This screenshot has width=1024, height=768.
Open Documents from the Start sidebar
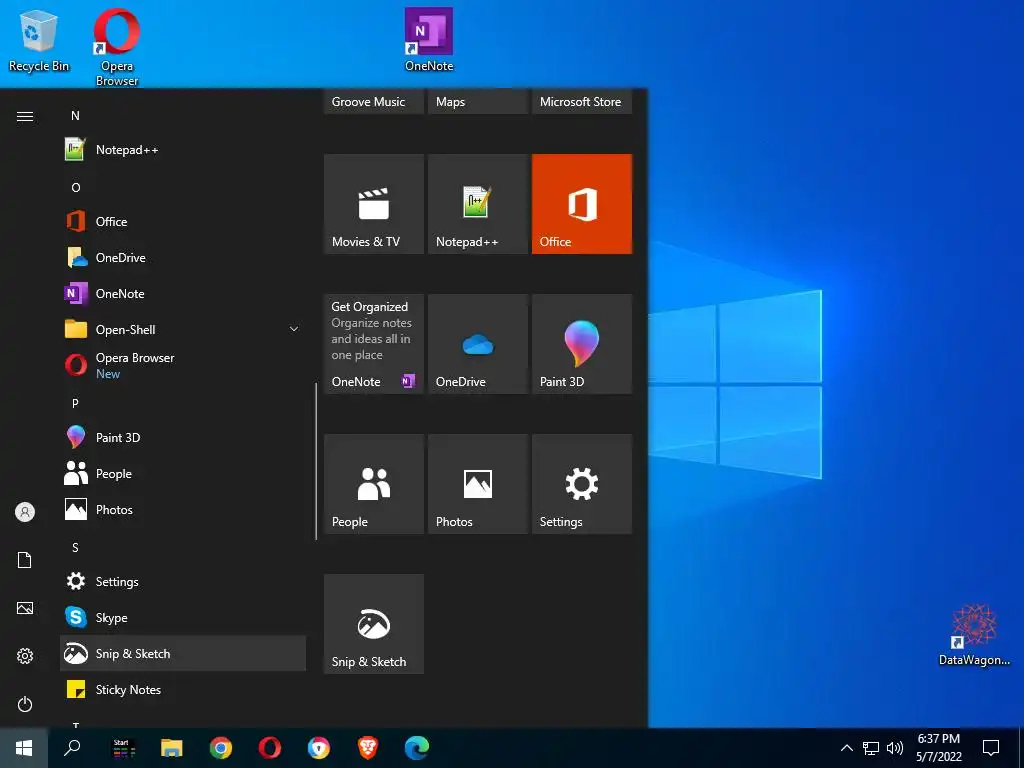pos(25,560)
